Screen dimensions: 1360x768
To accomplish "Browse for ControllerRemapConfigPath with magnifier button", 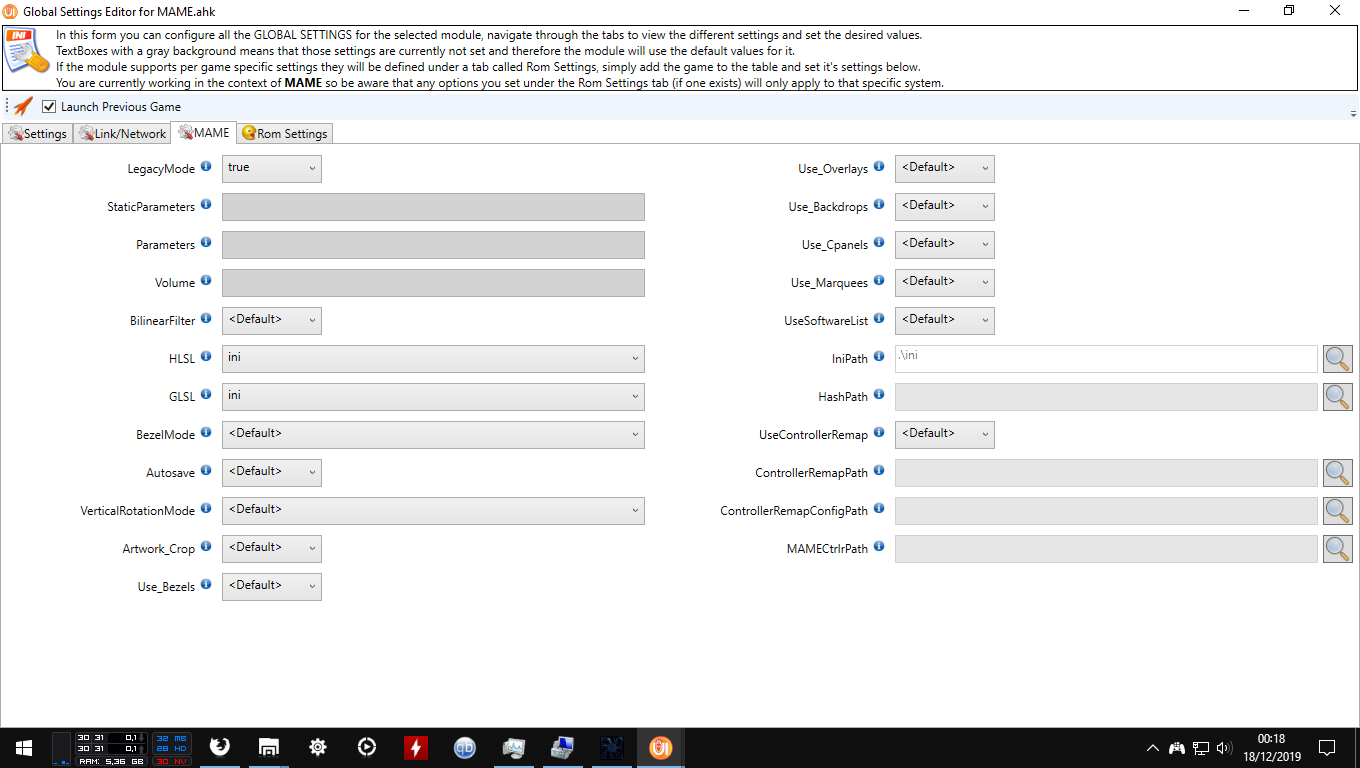I will pos(1338,511).
